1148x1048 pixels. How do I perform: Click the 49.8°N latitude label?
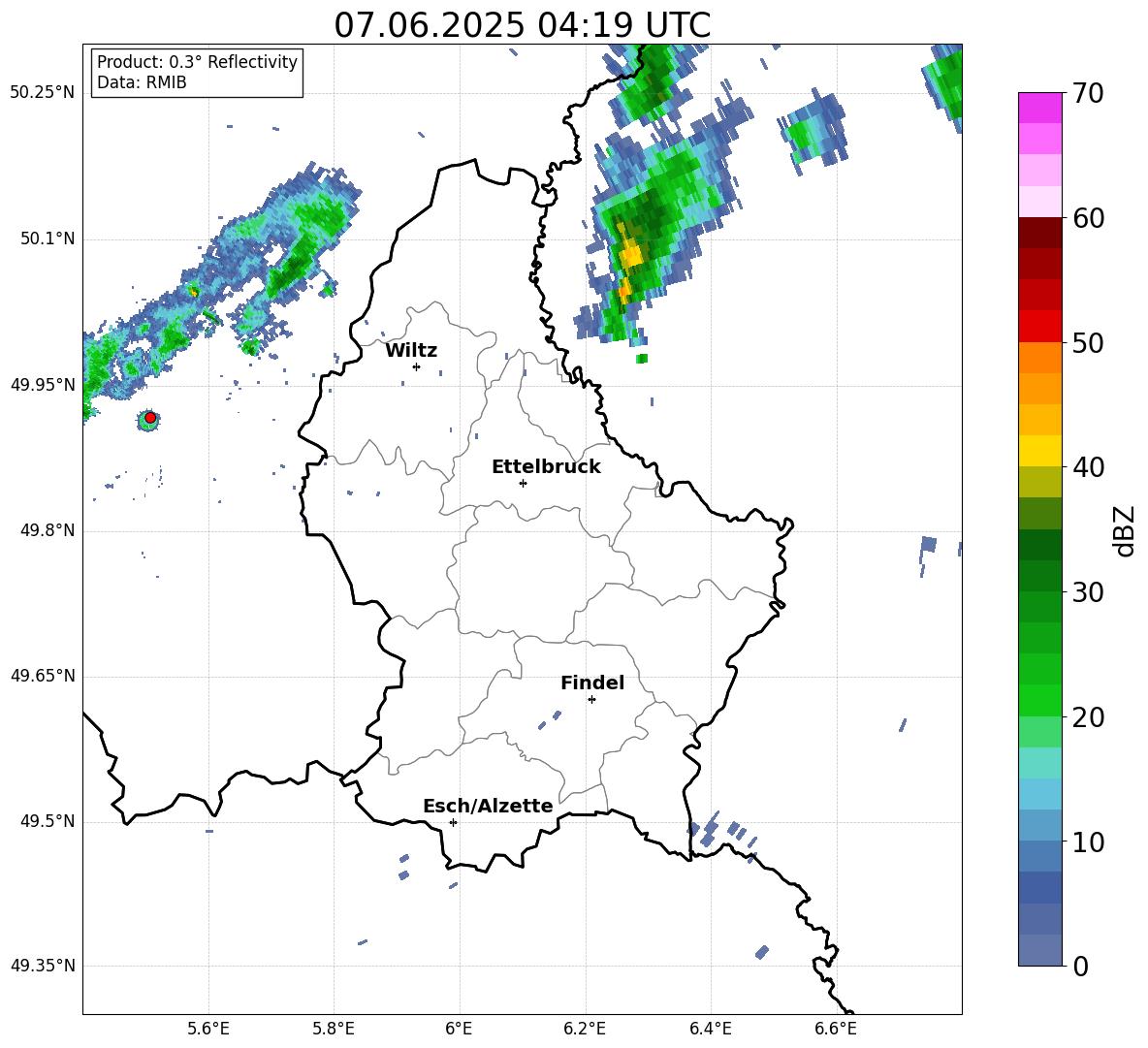48,530
